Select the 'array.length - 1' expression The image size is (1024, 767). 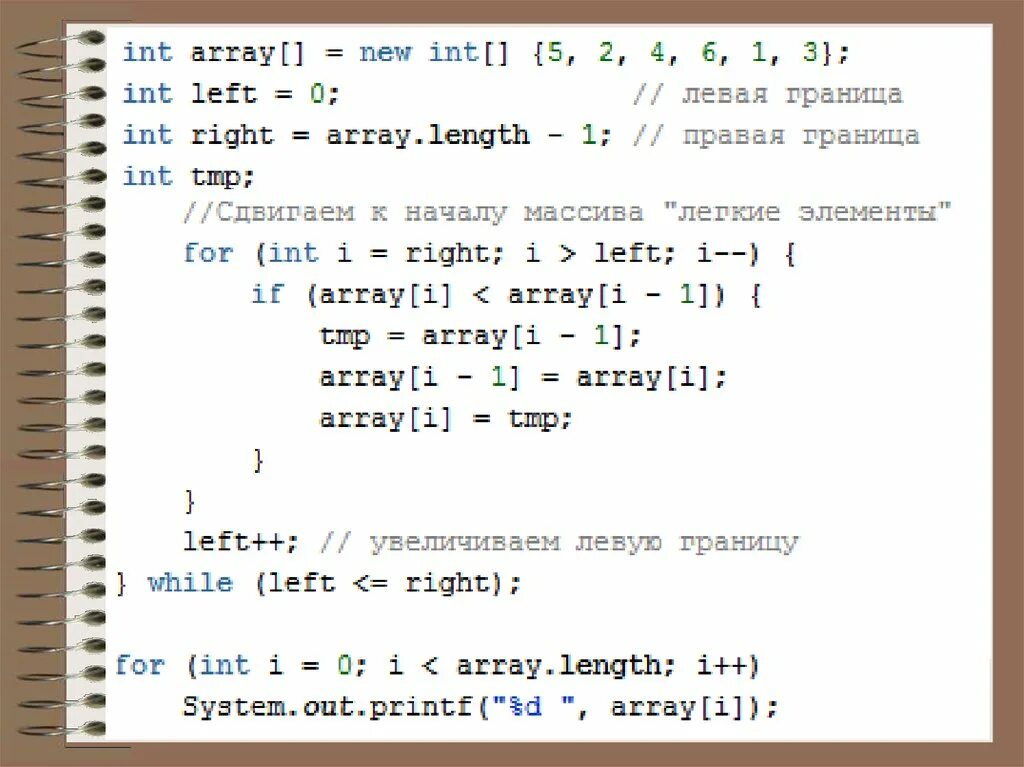pyautogui.click(x=460, y=136)
